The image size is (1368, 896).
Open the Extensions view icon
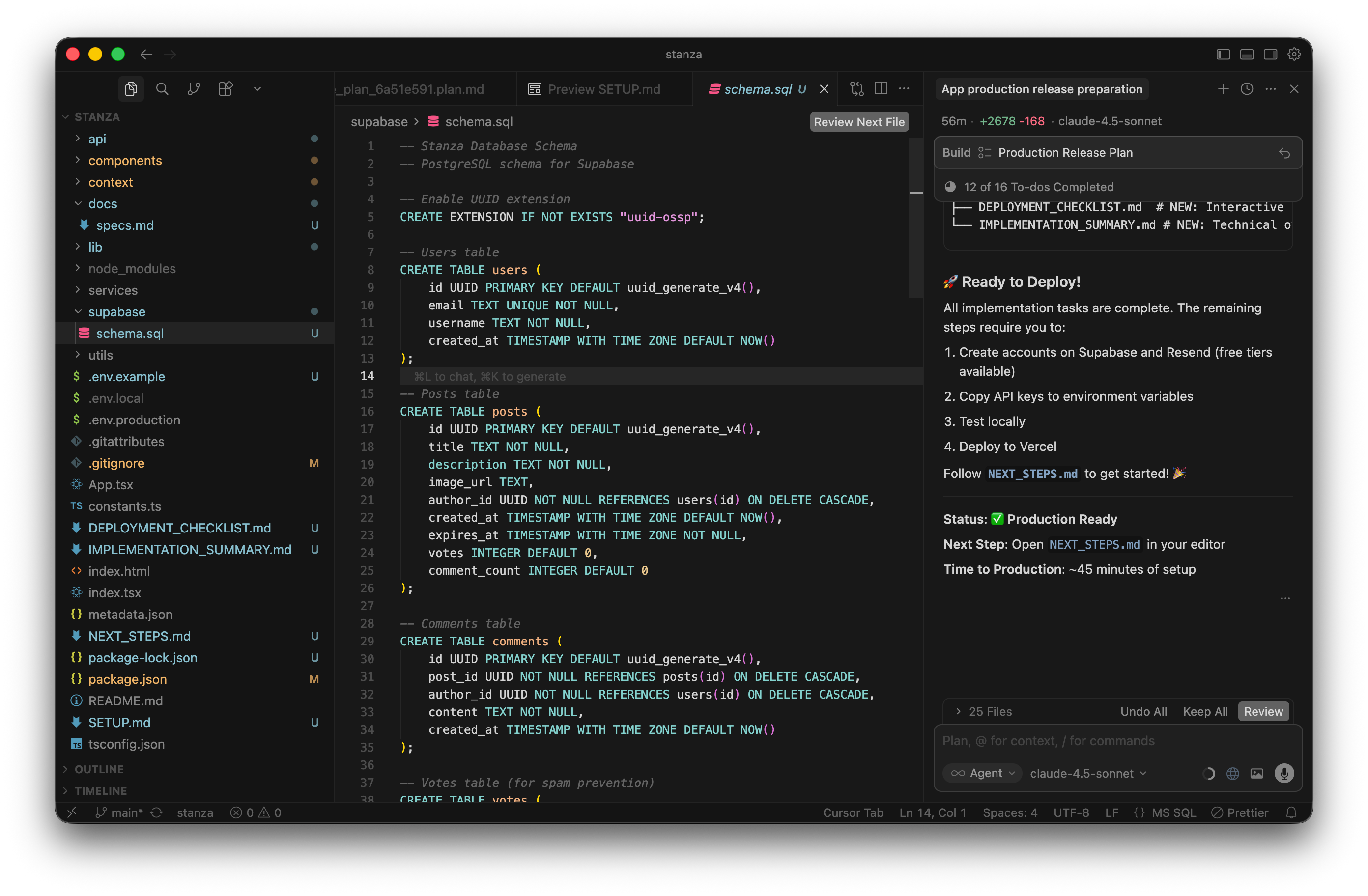(x=226, y=89)
